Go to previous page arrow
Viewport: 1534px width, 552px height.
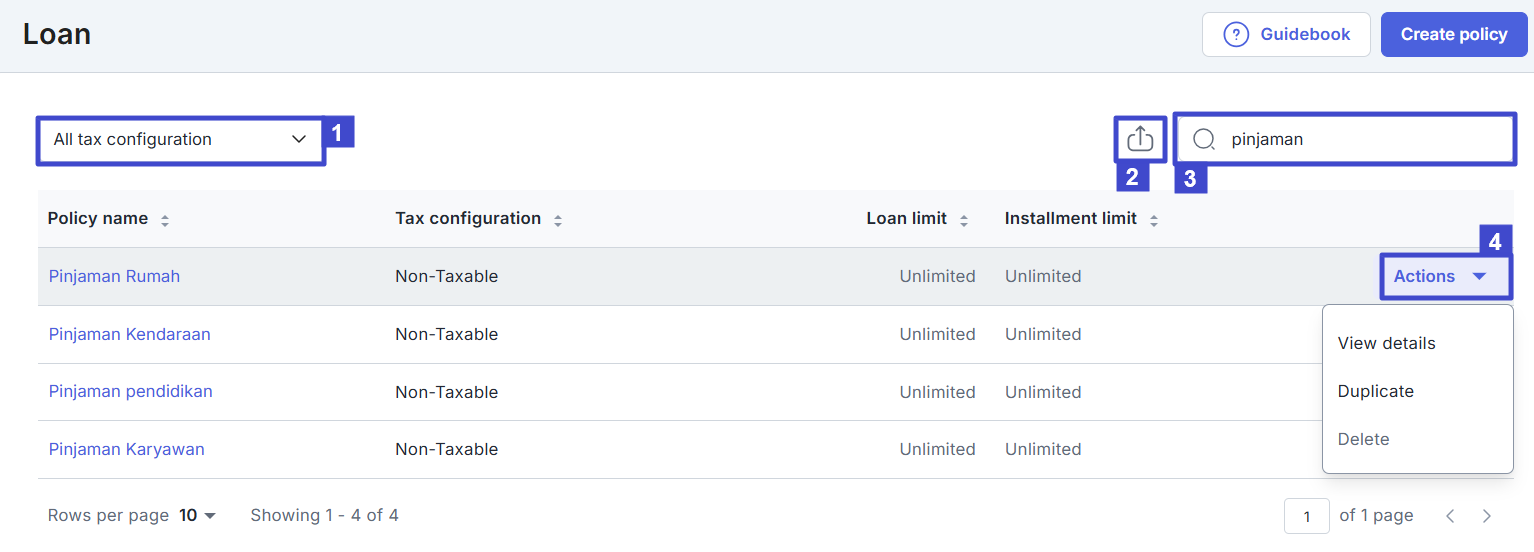[x=1450, y=516]
